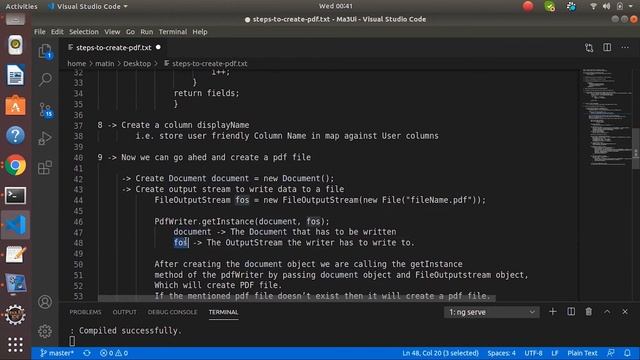This screenshot has width=640, height=360.
Task: Click the horizontal scrollbar of the editor
Action: pyautogui.click(x=296, y=298)
